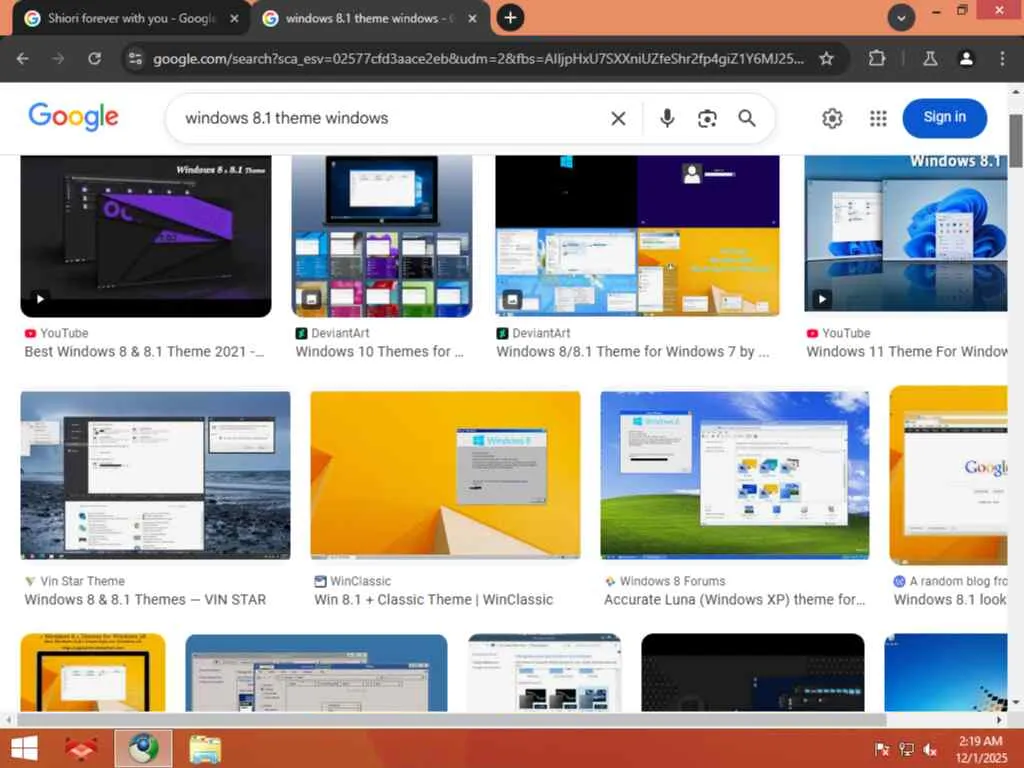Image resolution: width=1024 pixels, height=768 pixels.
Task: Click the Google search text field
Action: (392, 118)
